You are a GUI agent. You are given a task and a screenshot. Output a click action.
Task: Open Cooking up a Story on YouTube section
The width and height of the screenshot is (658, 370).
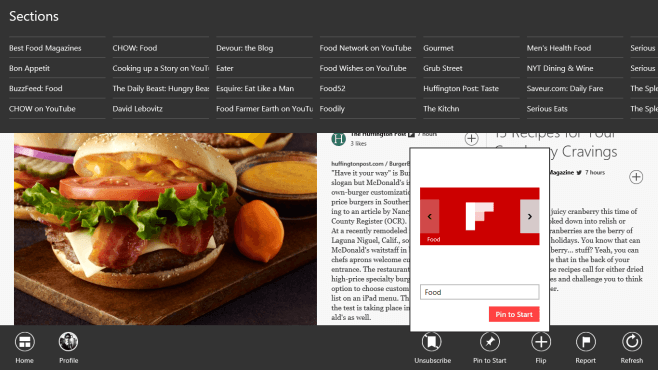tap(161, 68)
